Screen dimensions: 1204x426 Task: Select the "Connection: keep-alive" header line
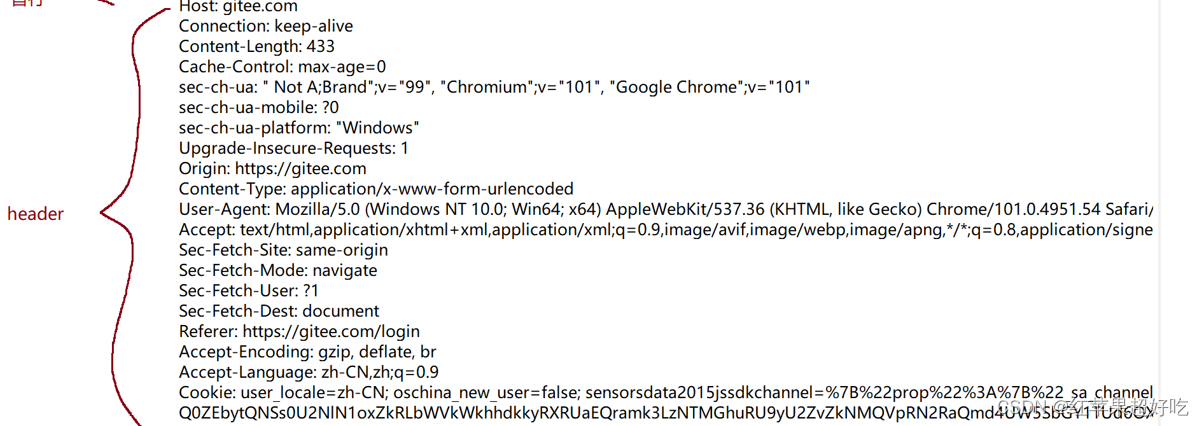click(266, 26)
